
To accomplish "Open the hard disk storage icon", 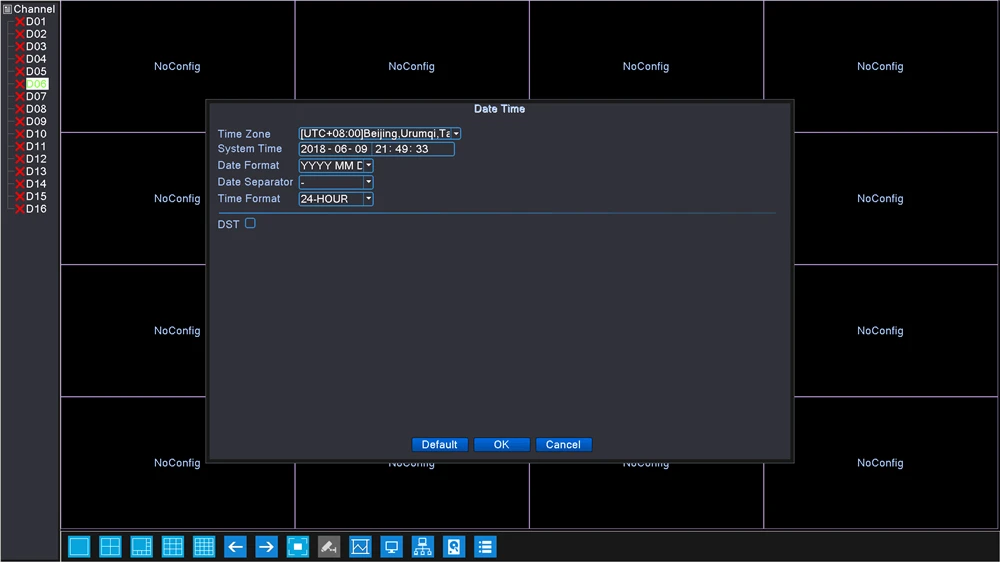I will coord(454,547).
